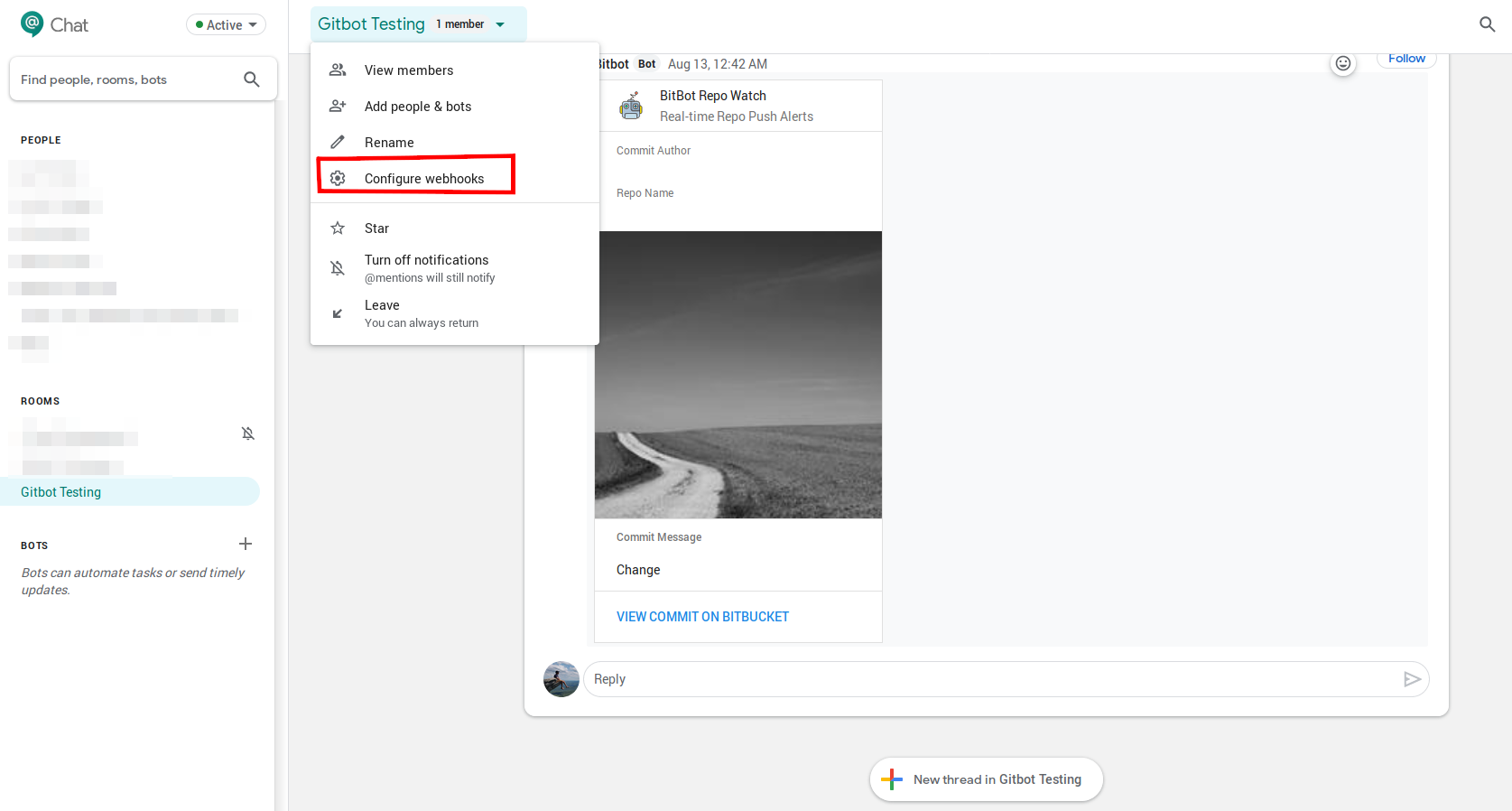Click the Reply text field
The height and width of the screenshot is (811, 1512).
coord(993,679)
